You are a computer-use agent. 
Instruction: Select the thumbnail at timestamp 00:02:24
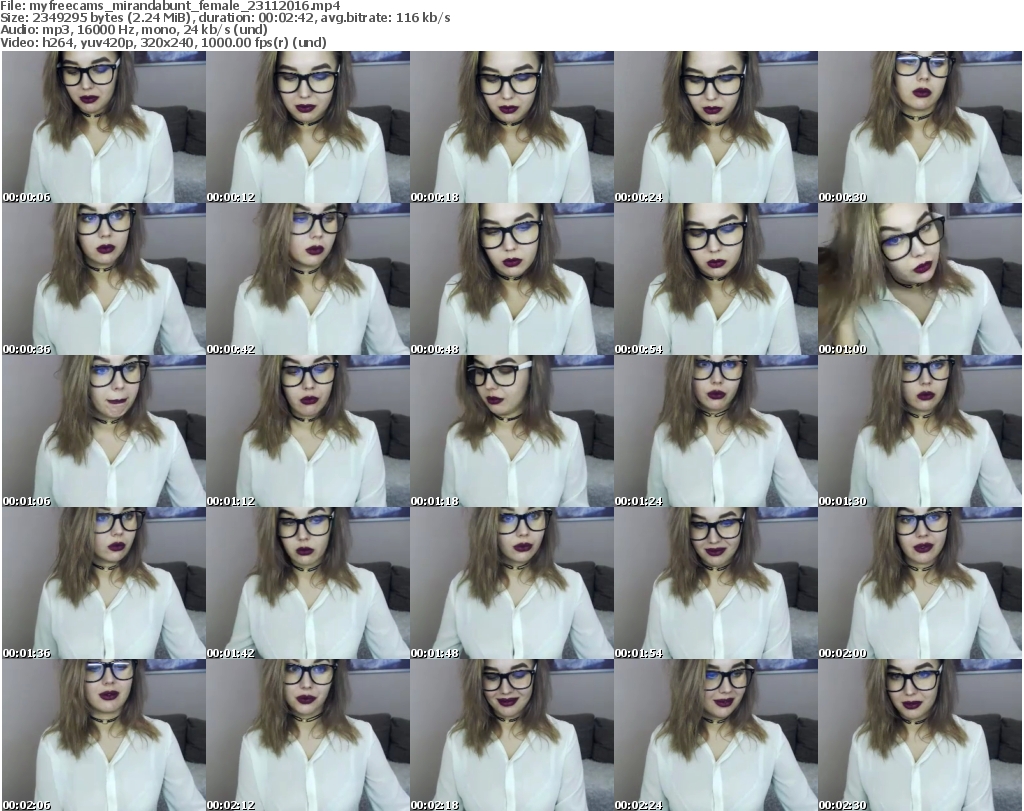click(716, 735)
